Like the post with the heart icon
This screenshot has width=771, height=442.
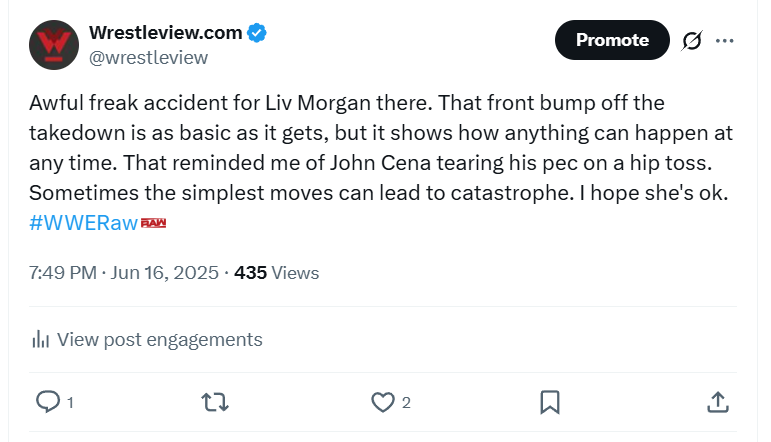point(382,401)
